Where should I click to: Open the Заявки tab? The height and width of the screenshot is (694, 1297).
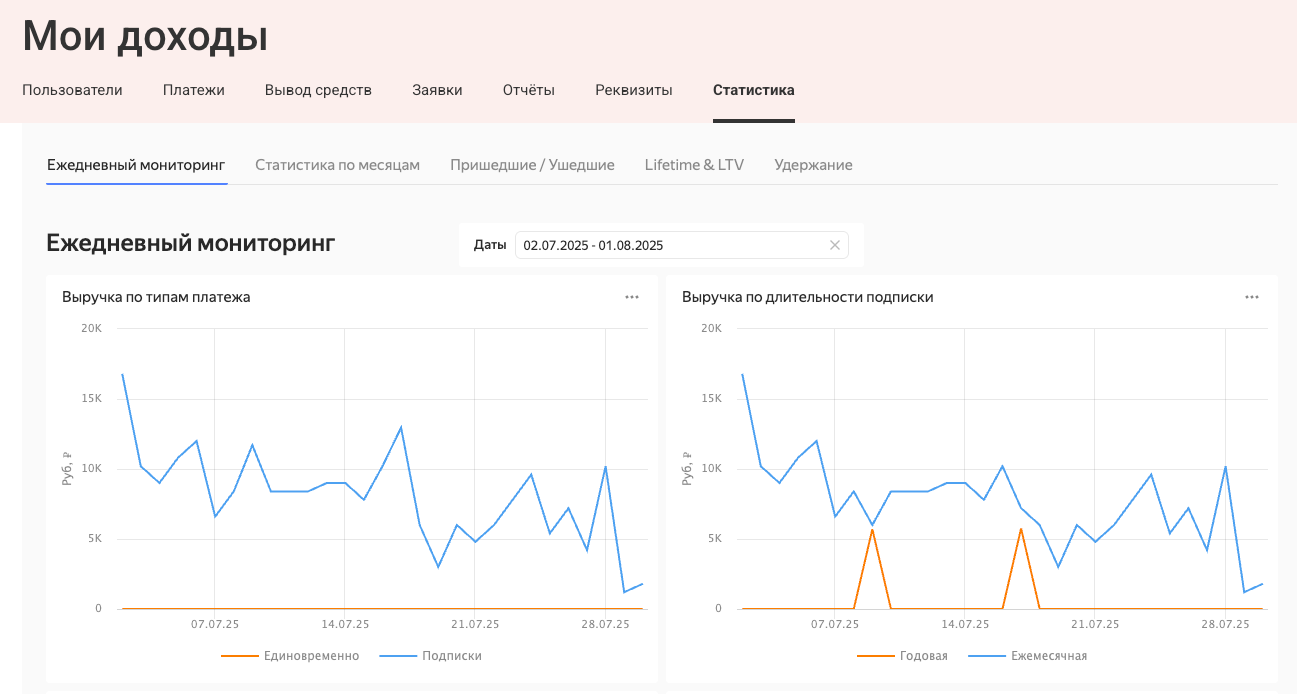click(437, 90)
